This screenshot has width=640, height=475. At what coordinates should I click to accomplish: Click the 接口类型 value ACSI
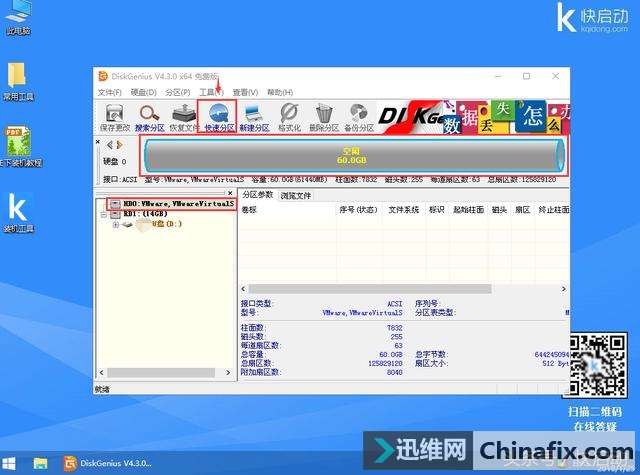tap(394, 304)
